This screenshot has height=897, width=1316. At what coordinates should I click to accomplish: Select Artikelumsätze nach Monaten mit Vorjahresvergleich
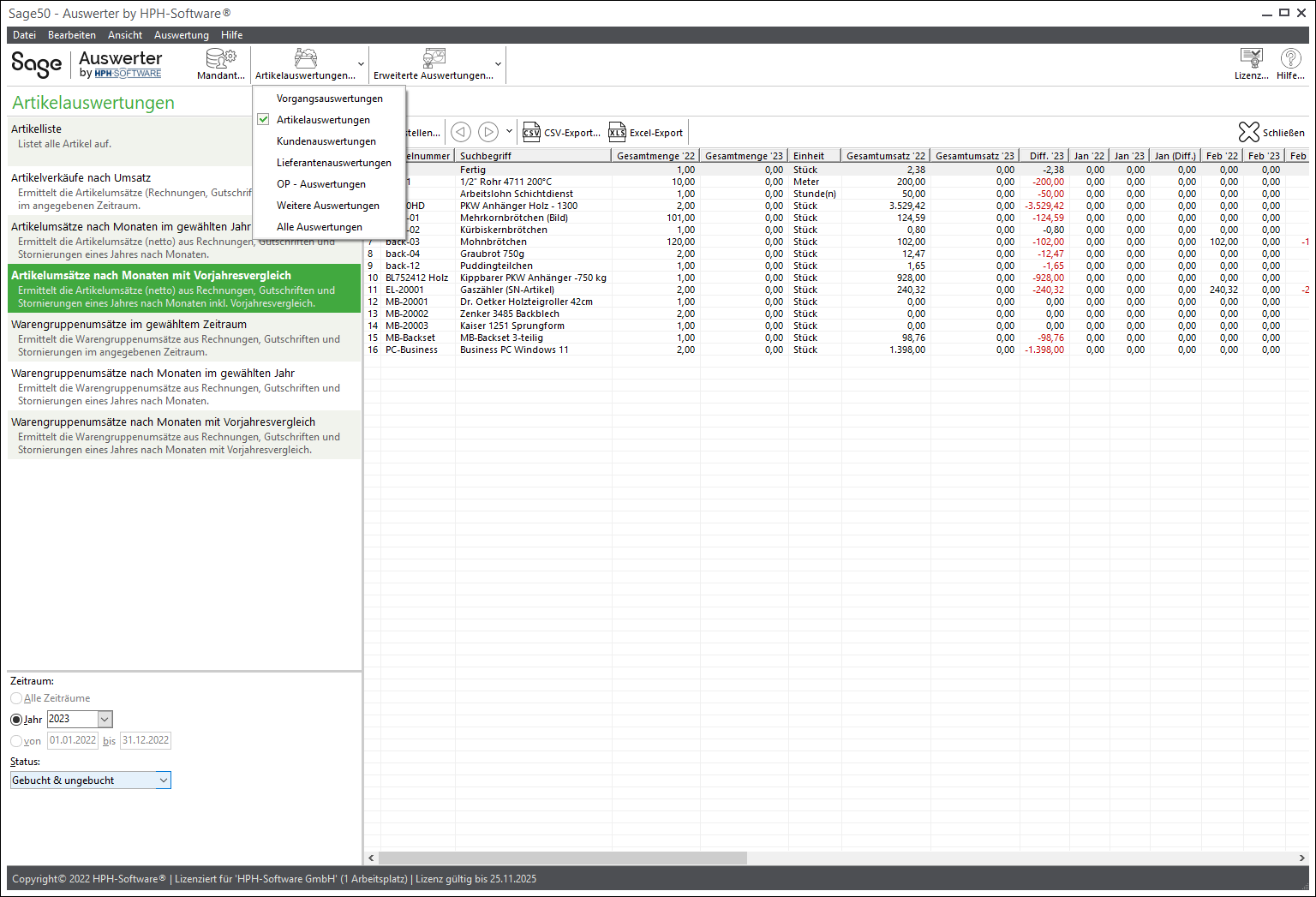[x=184, y=288]
